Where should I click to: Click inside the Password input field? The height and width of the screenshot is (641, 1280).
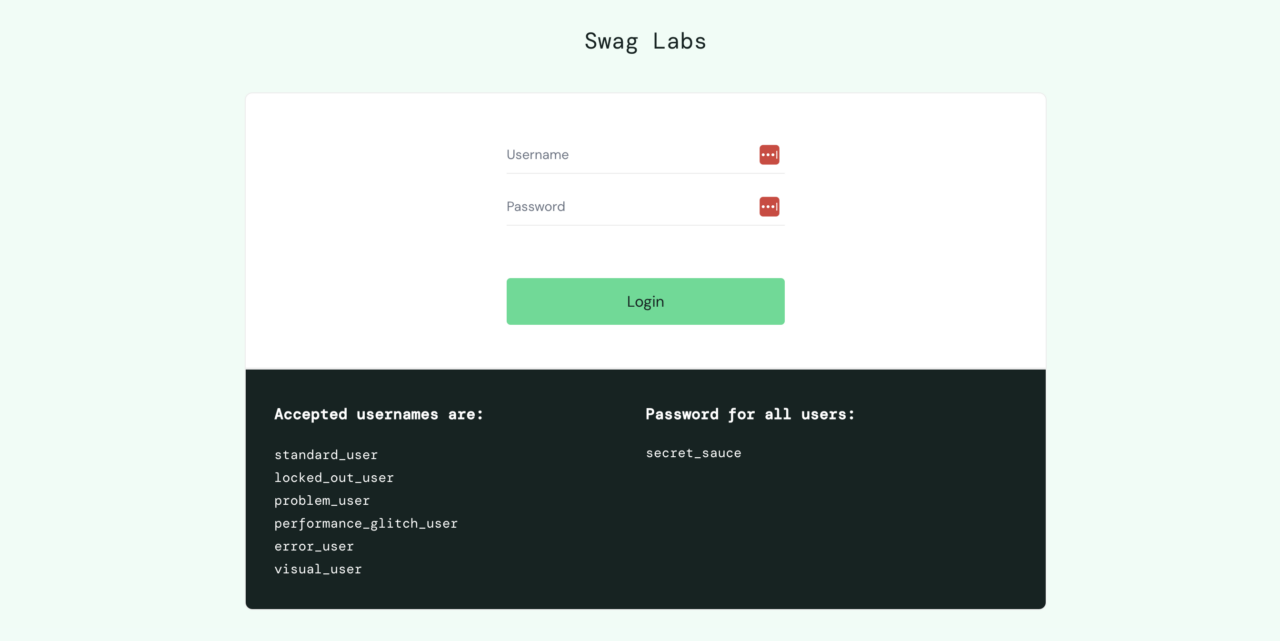620,206
